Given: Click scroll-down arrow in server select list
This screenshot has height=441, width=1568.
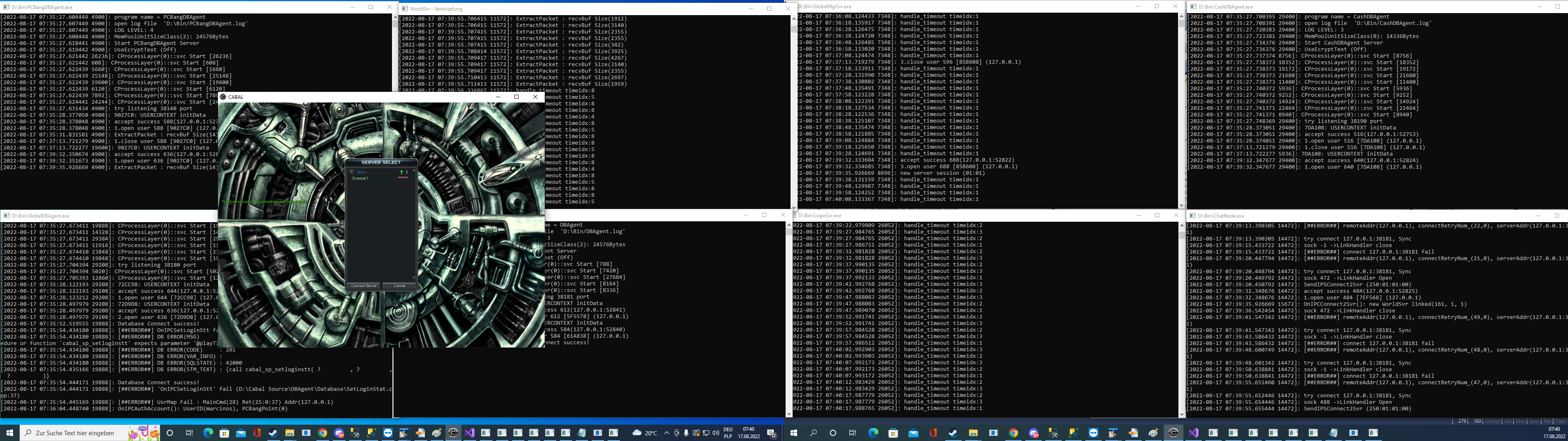Looking at the screenshot, I should coord(414,278).
